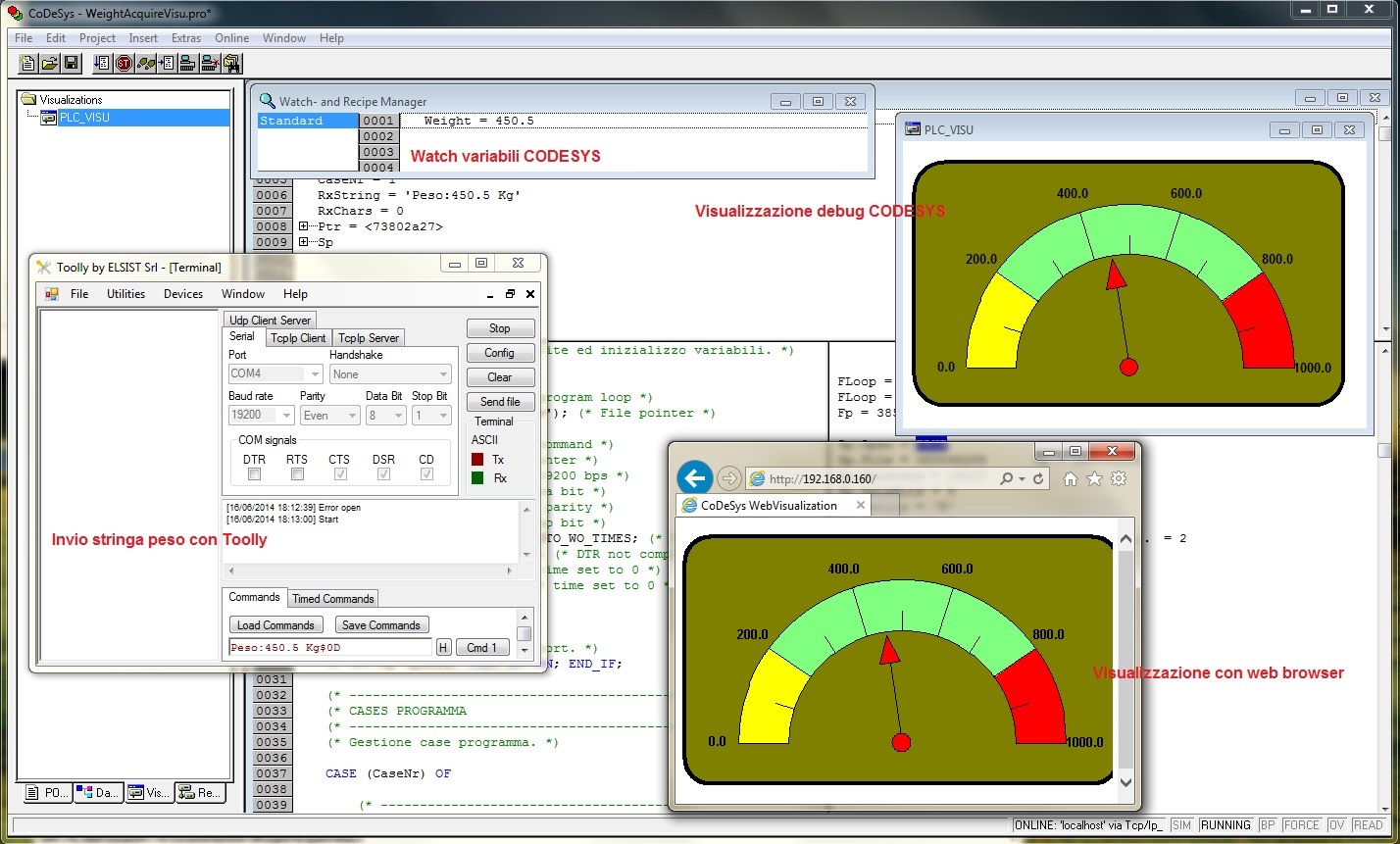Click the Clear button

click(x=500, y=377)
